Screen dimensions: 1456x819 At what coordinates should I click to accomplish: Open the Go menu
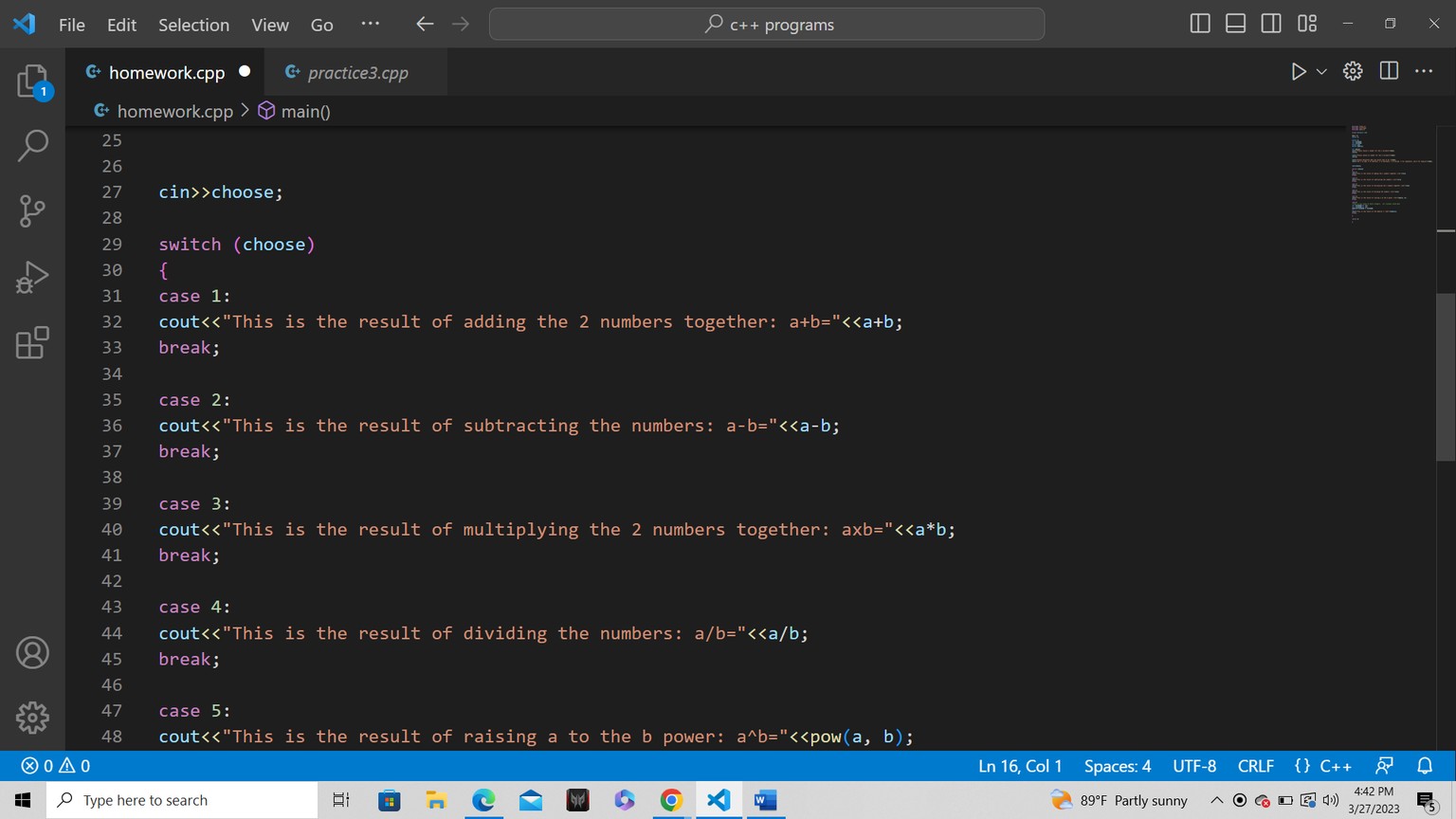322,25
